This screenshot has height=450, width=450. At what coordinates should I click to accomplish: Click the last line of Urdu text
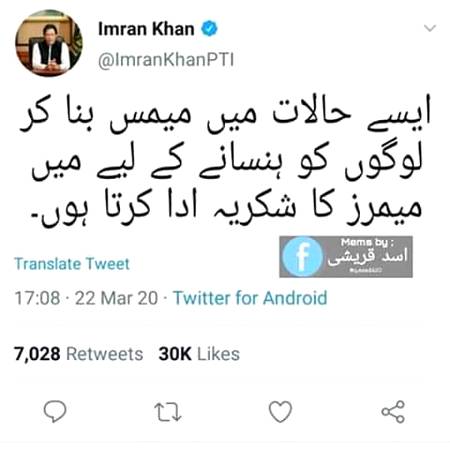[x=225, y=208]
